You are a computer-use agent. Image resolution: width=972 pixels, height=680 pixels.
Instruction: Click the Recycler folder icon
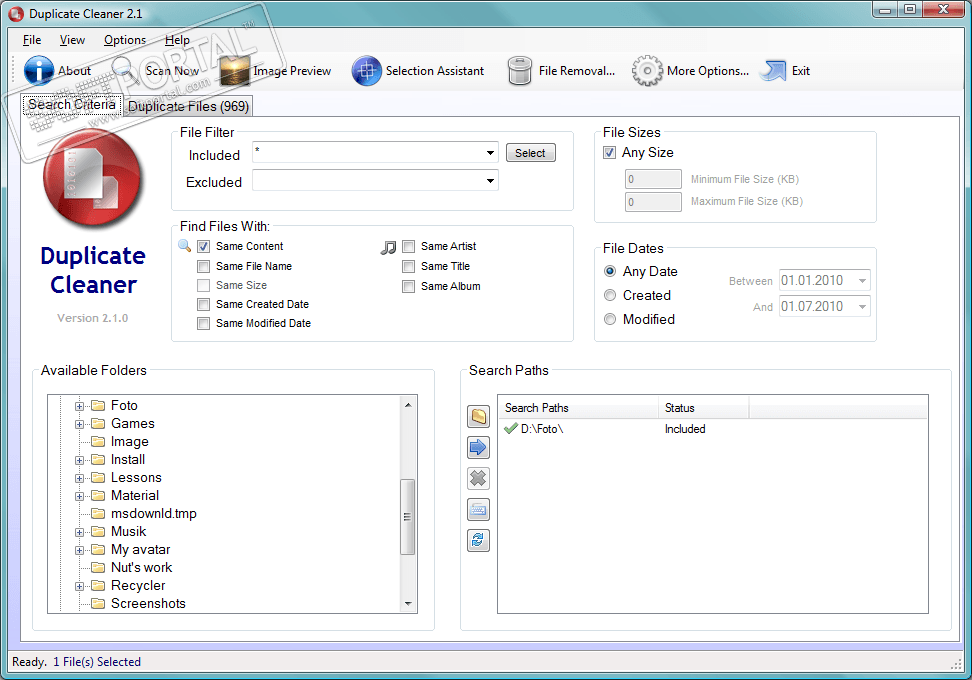pos(98,585)
